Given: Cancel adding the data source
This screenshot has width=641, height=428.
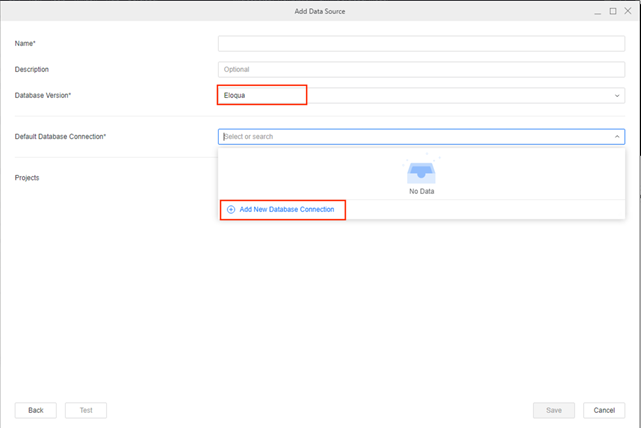Looking at the screenshot, I should point(604,410).
